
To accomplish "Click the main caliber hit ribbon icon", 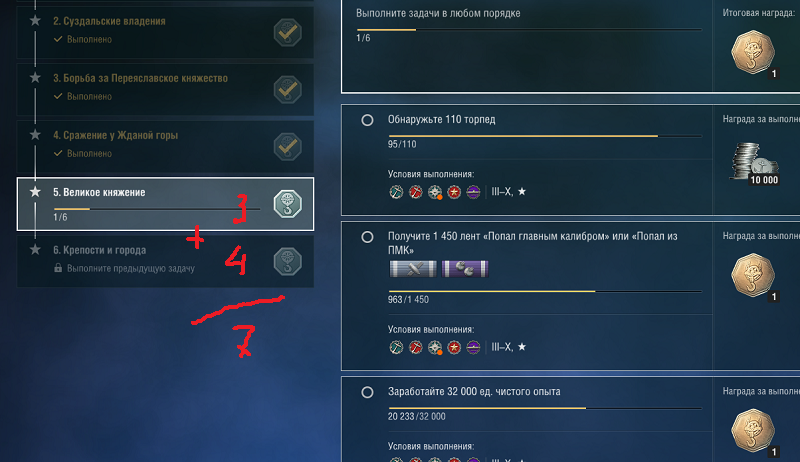I will pyautogui.click(x=413, y=269).
